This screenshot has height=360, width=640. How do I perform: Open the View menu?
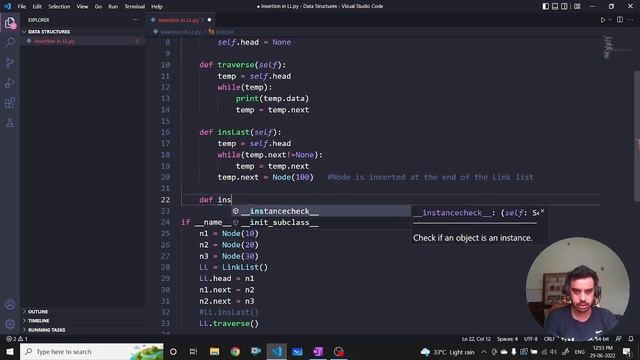click(82, 6)
